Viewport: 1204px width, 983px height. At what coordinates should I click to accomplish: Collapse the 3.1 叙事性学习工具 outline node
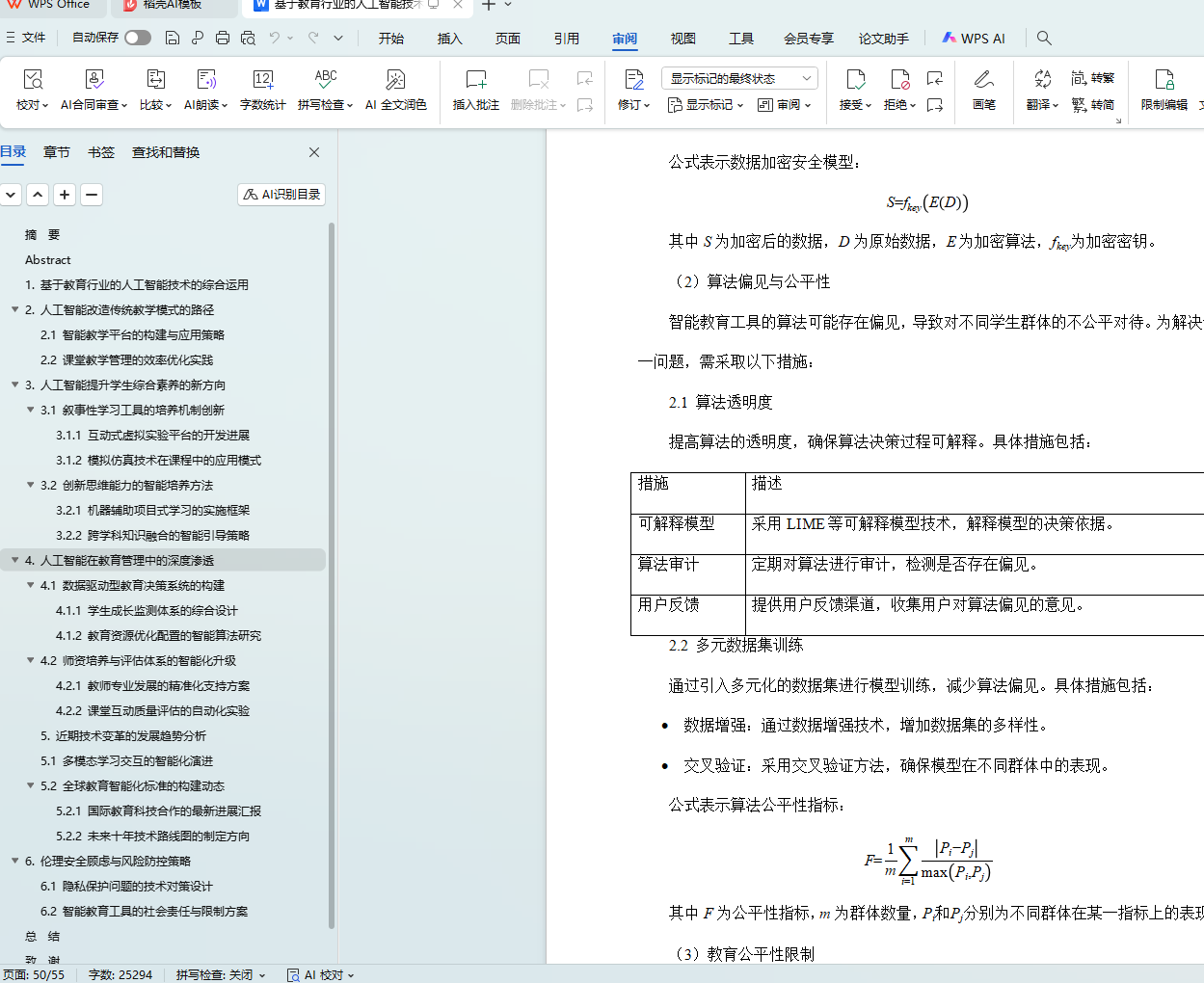pyautogui.click(x=30, y=410)
